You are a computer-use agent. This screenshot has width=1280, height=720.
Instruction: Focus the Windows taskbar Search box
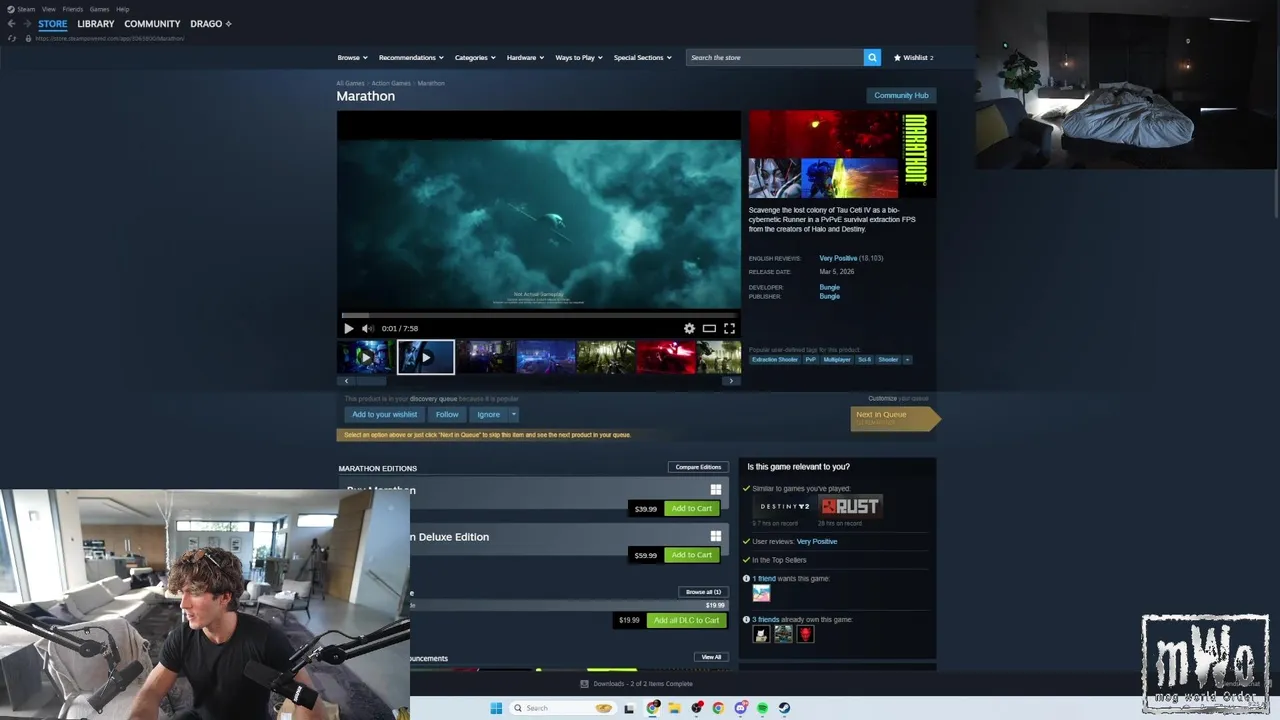563,708
